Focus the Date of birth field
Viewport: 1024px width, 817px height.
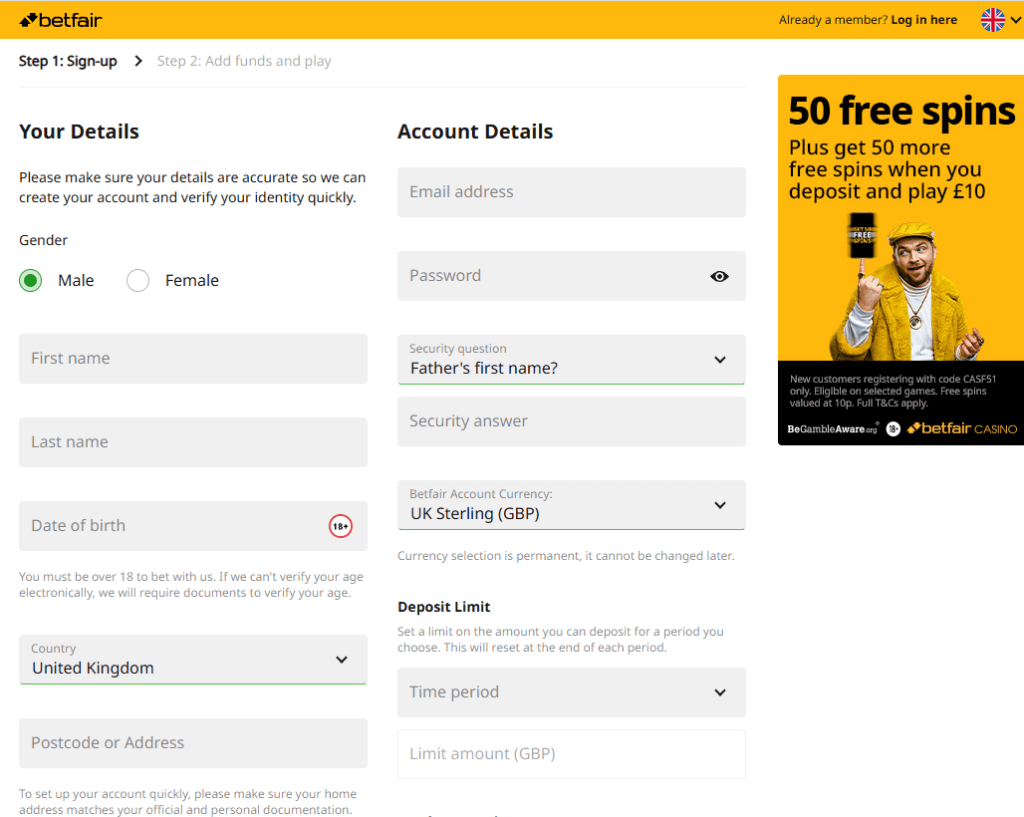click(x=193, y=526)
